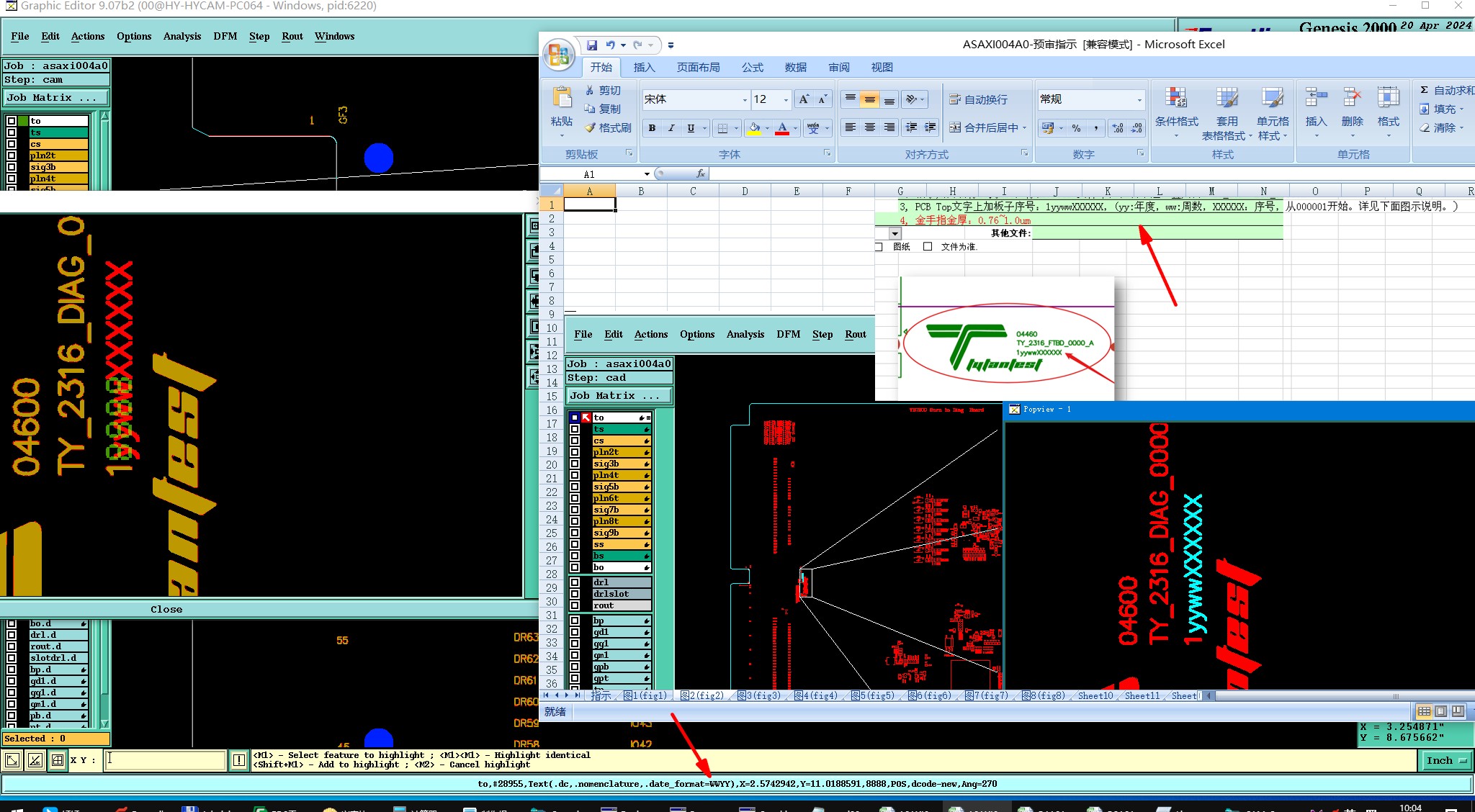Switch to the 页面布局 ribbon tab
The image size is (1475, 812).
point(698,67)
